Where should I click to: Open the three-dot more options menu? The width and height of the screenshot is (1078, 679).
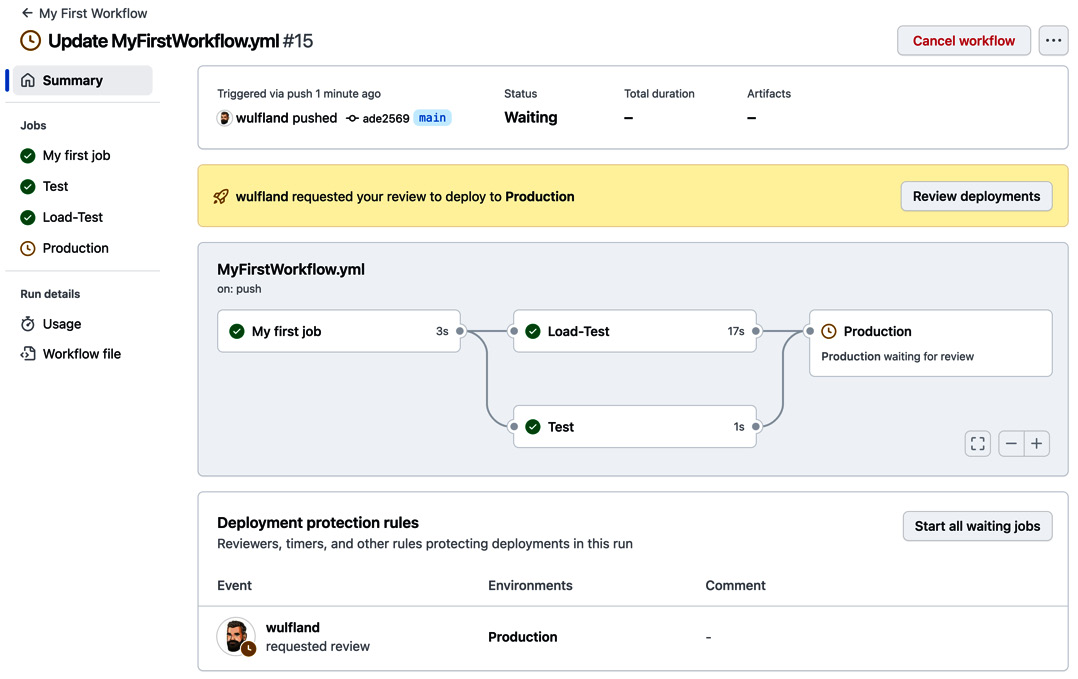1053,41
